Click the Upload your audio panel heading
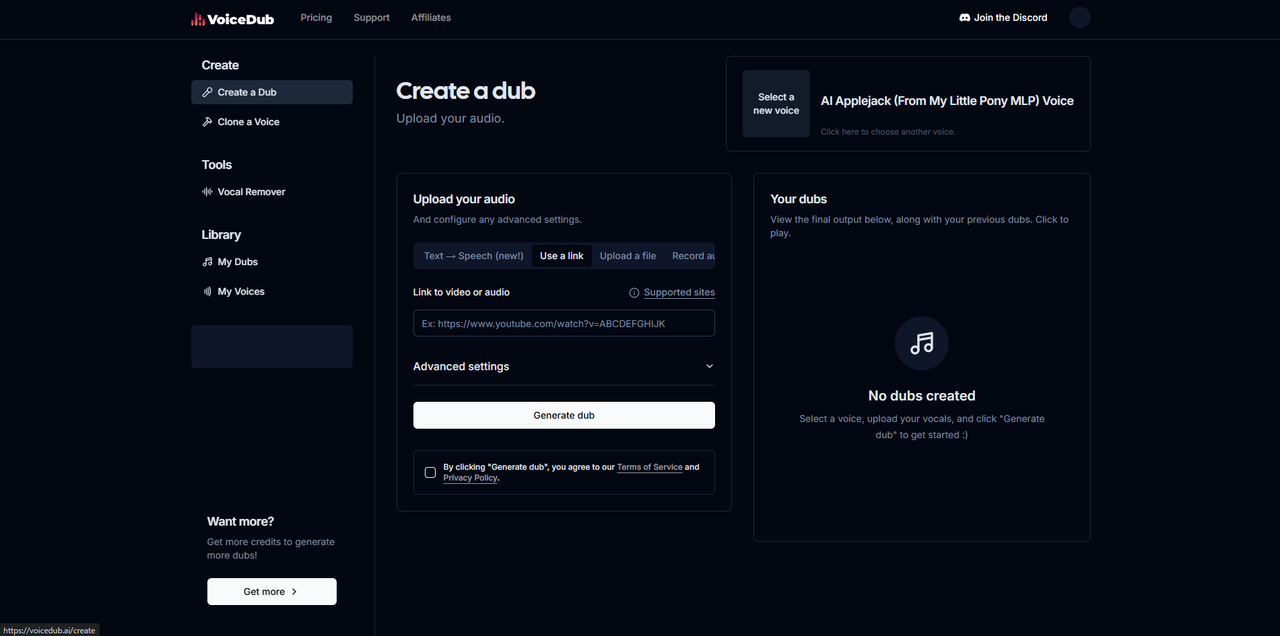 (x=464, y=199)
